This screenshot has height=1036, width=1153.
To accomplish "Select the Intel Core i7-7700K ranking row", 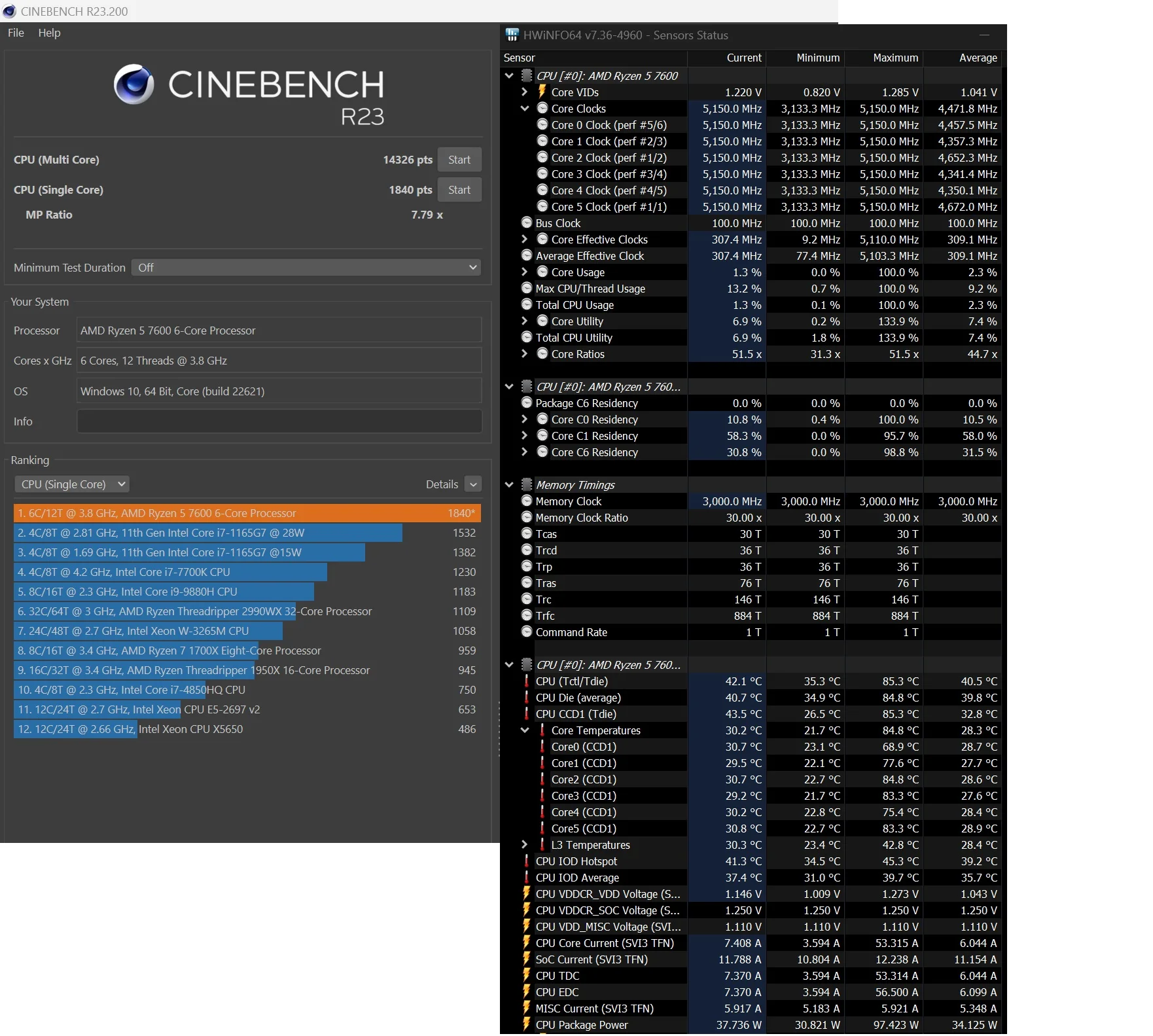I will [x=247, y=572].
